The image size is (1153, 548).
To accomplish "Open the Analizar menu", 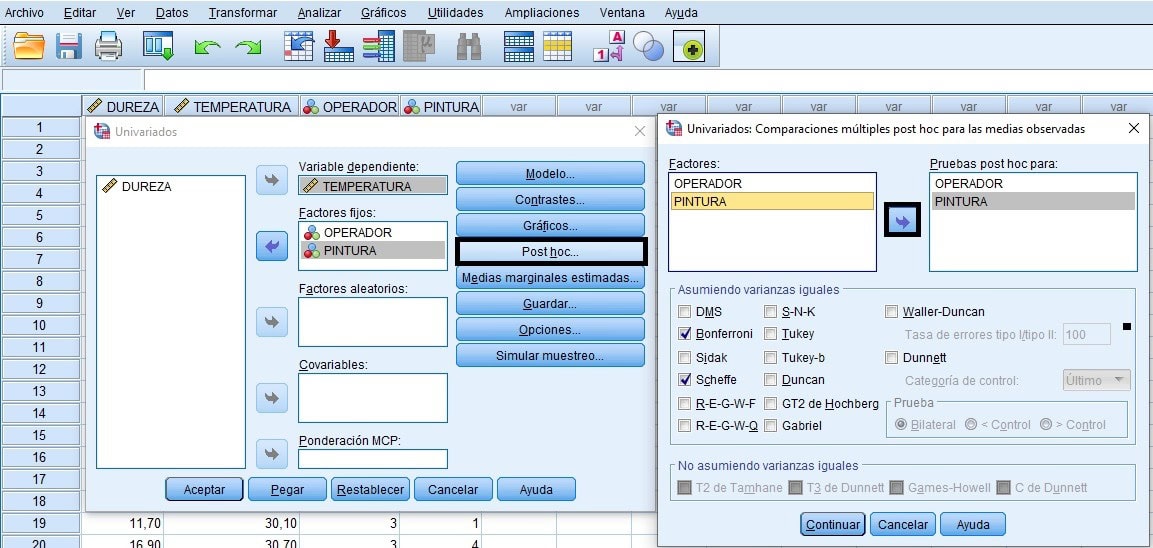I will click(x=319, y=13).
